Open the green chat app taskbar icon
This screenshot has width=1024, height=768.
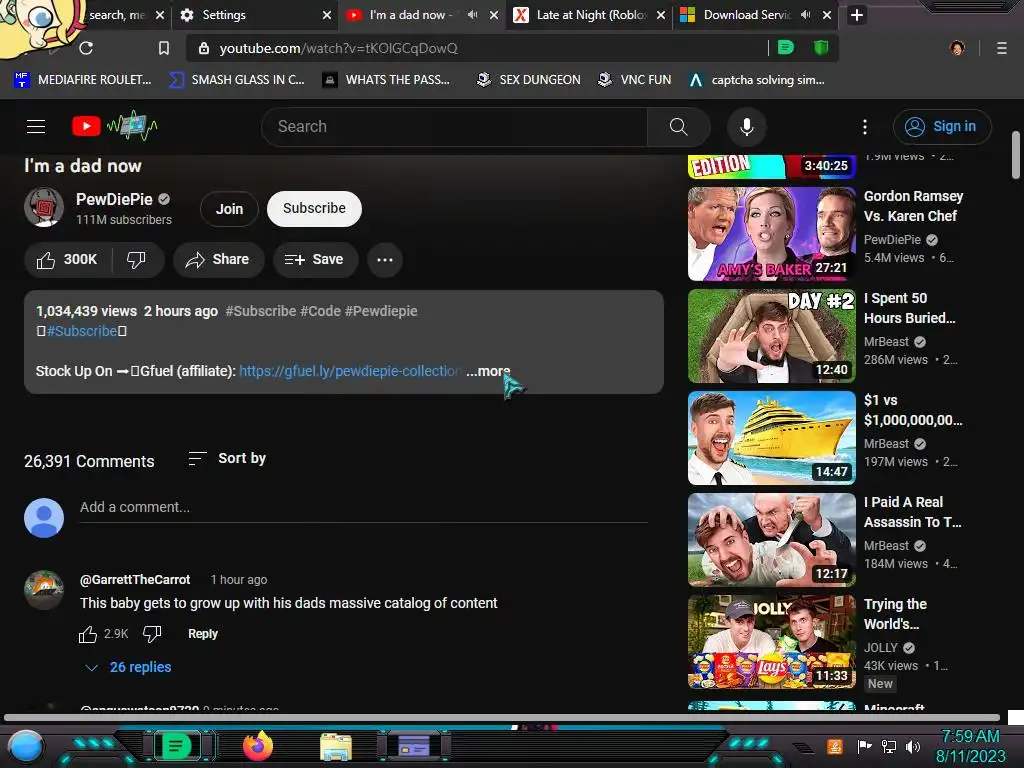177,746
